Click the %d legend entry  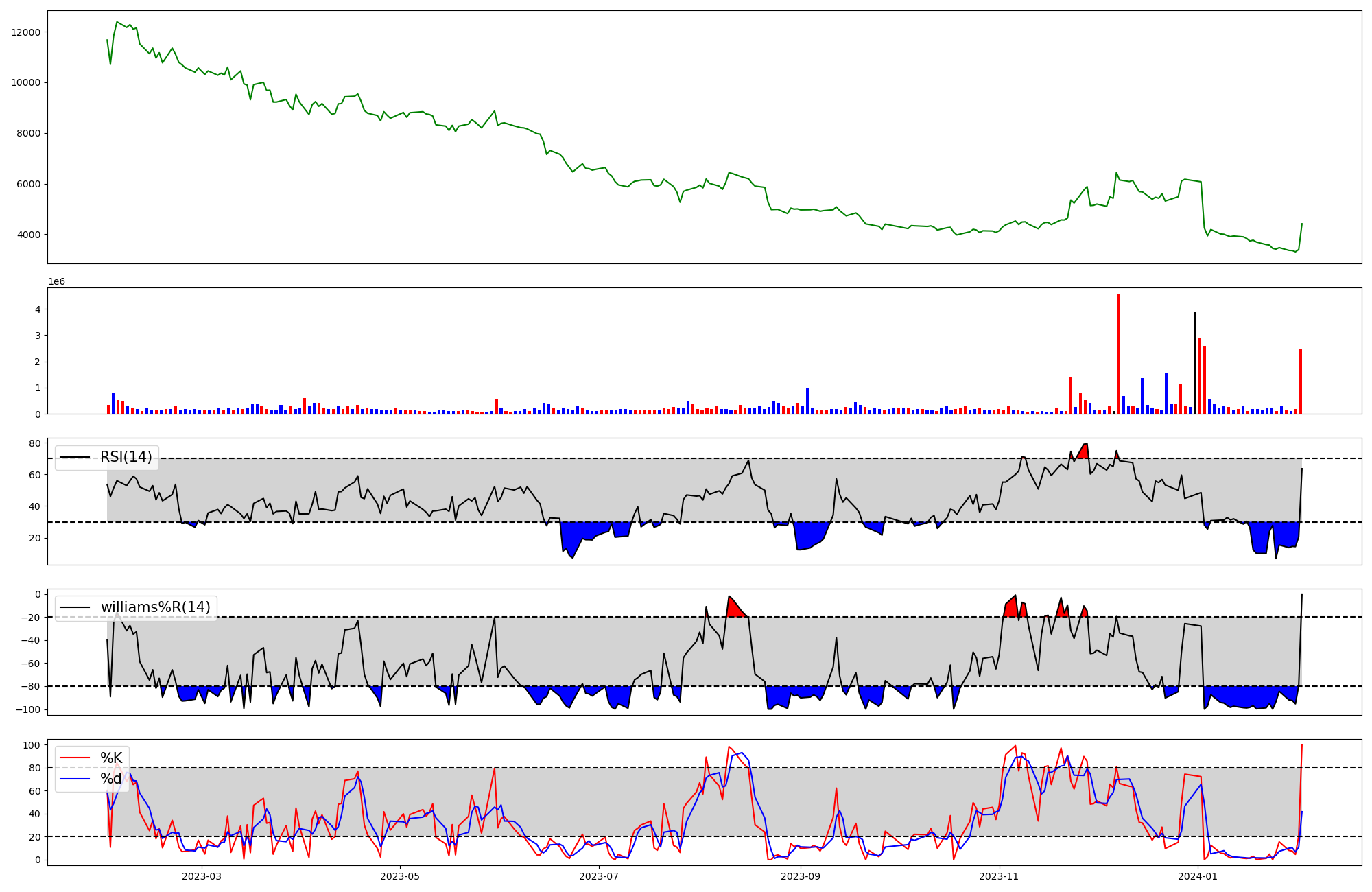pos(111,778)
